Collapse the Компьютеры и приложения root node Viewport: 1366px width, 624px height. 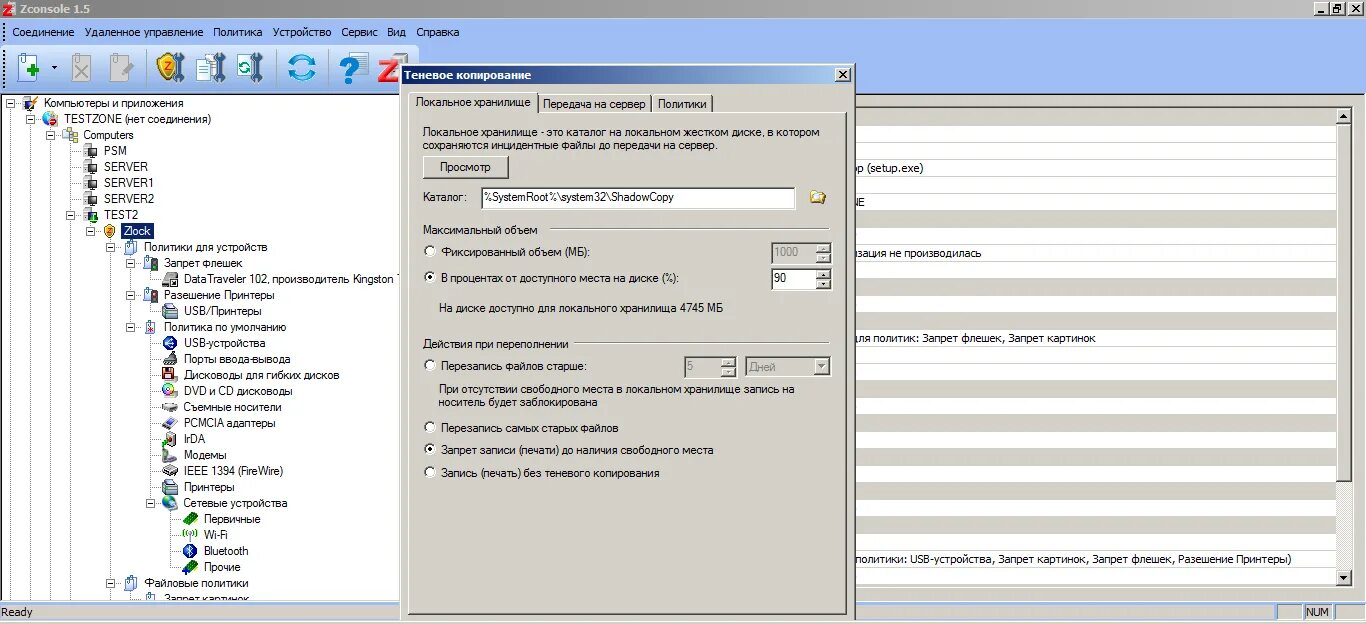tap(11, 103)
